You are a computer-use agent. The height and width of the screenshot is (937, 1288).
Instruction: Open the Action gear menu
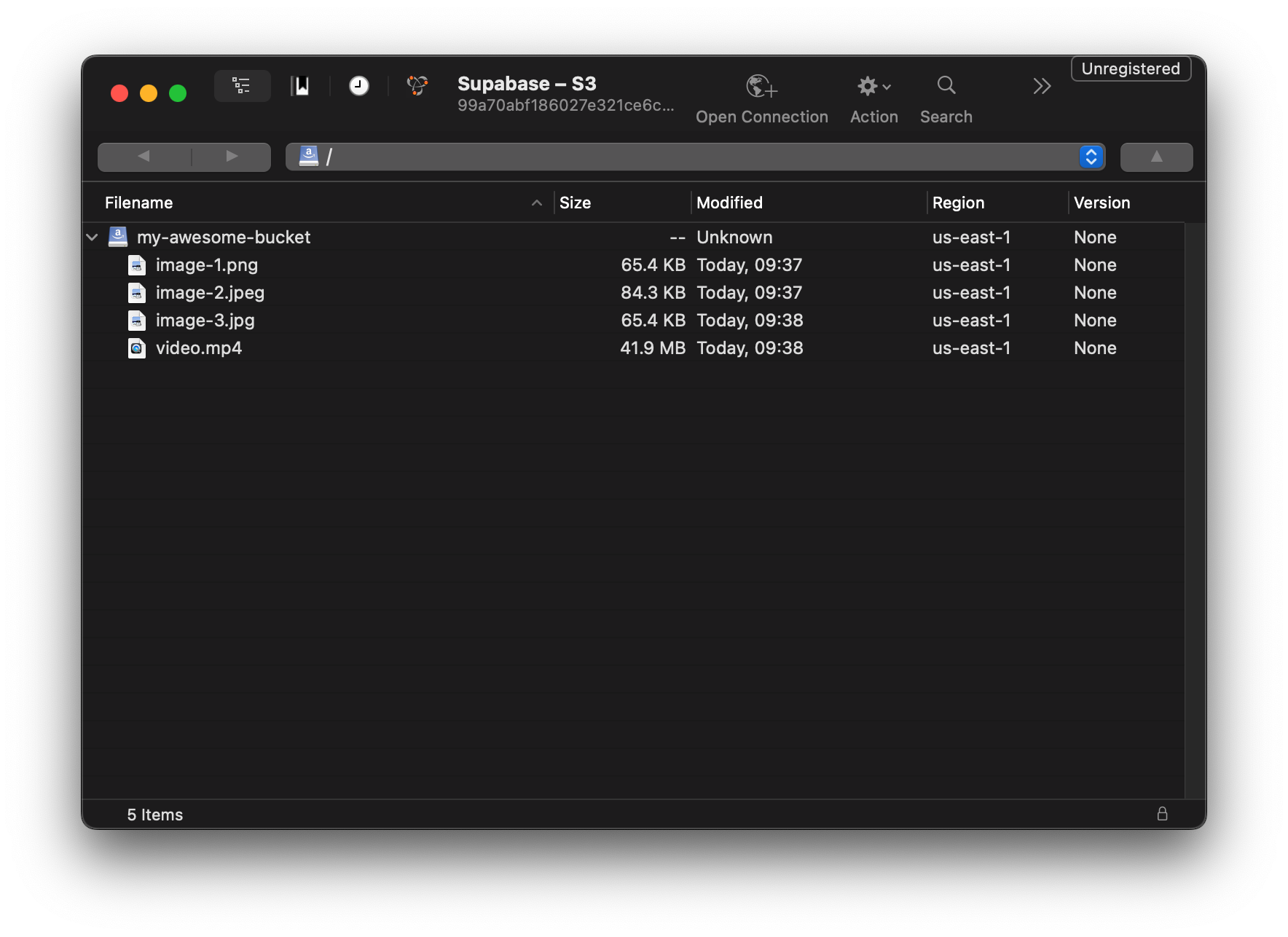click(873, 86)
